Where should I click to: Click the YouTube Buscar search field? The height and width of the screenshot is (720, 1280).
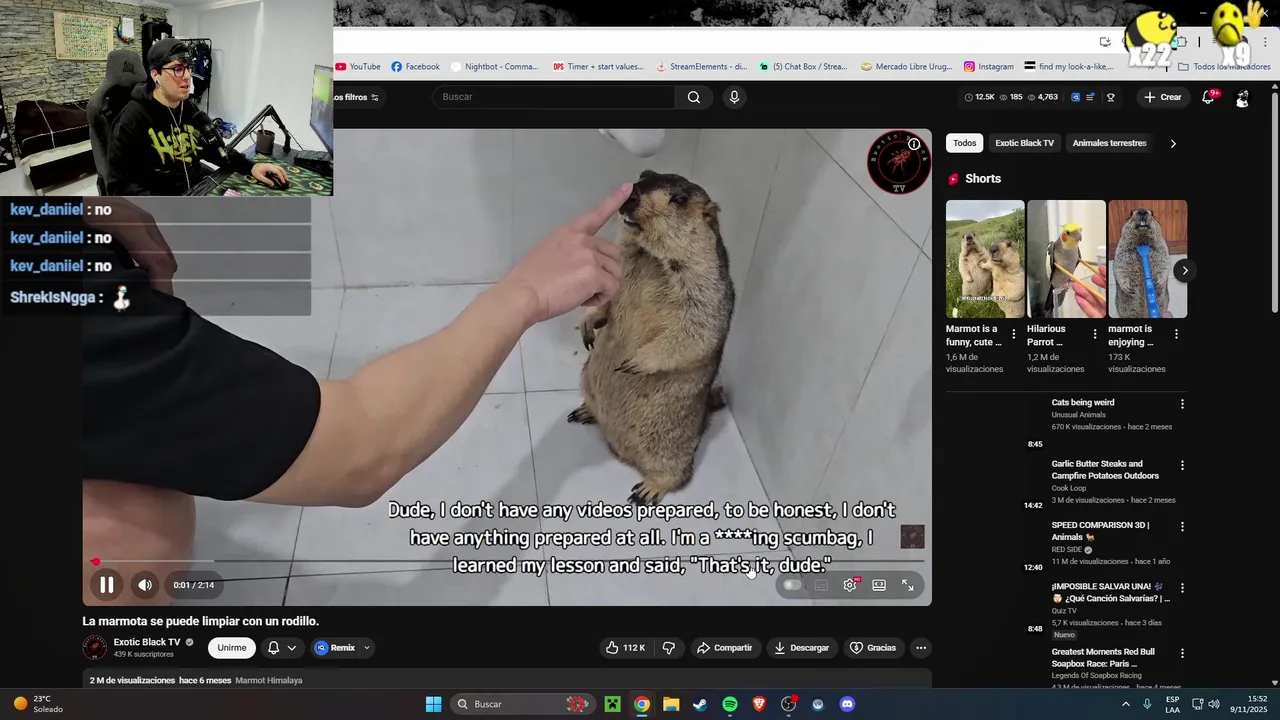(x=555, y=97)
